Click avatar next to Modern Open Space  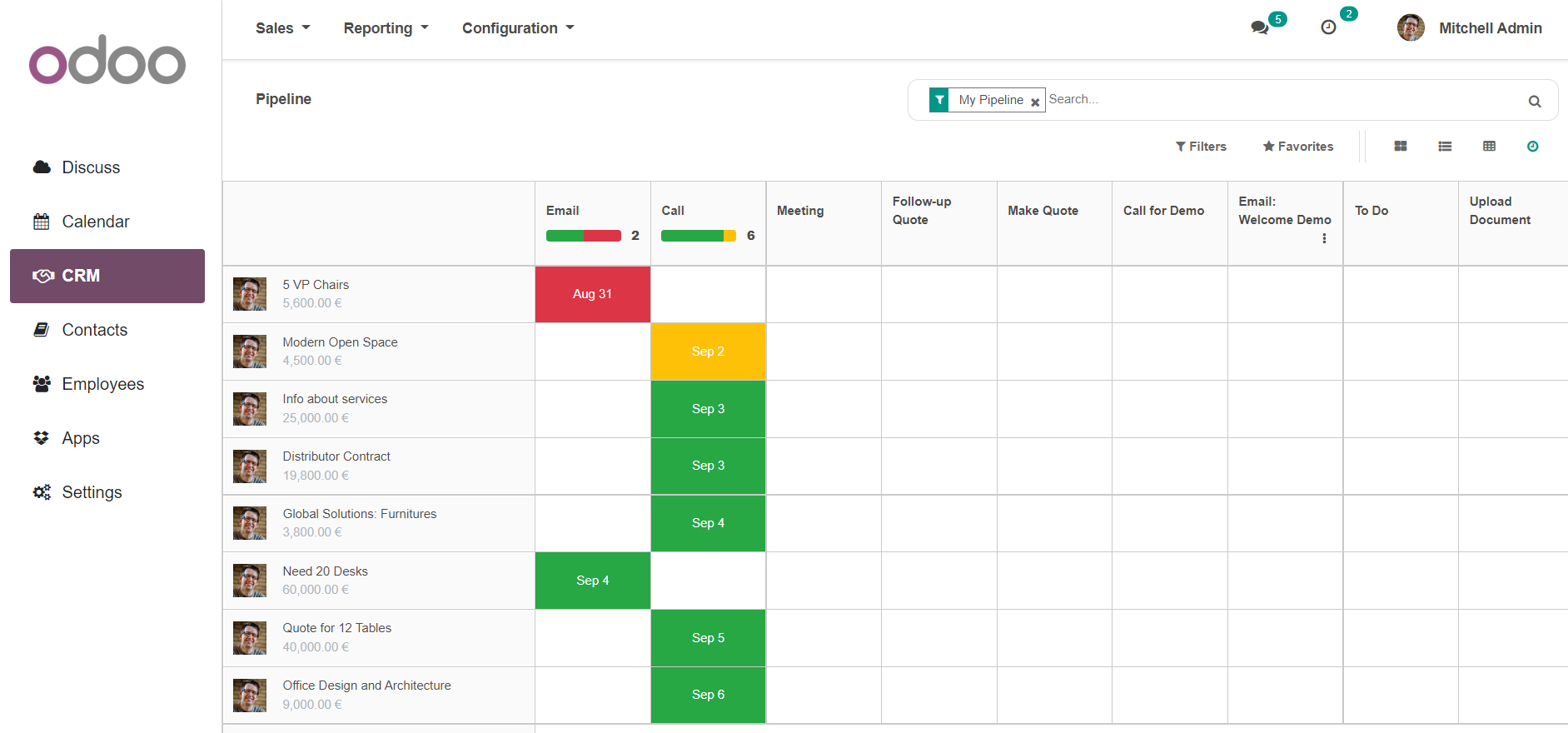[250, 352]
